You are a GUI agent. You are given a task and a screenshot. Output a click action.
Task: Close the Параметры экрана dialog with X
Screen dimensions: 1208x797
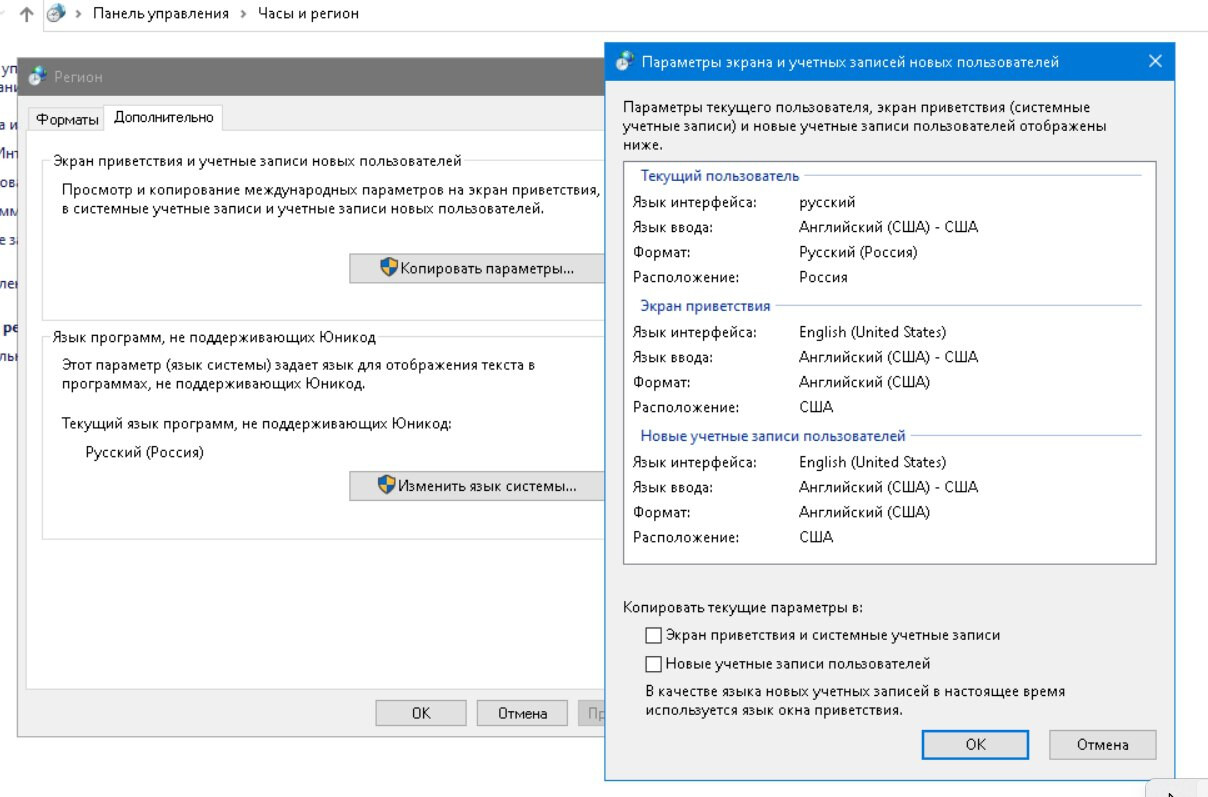pyautogui.click(x=1155, y=62)
